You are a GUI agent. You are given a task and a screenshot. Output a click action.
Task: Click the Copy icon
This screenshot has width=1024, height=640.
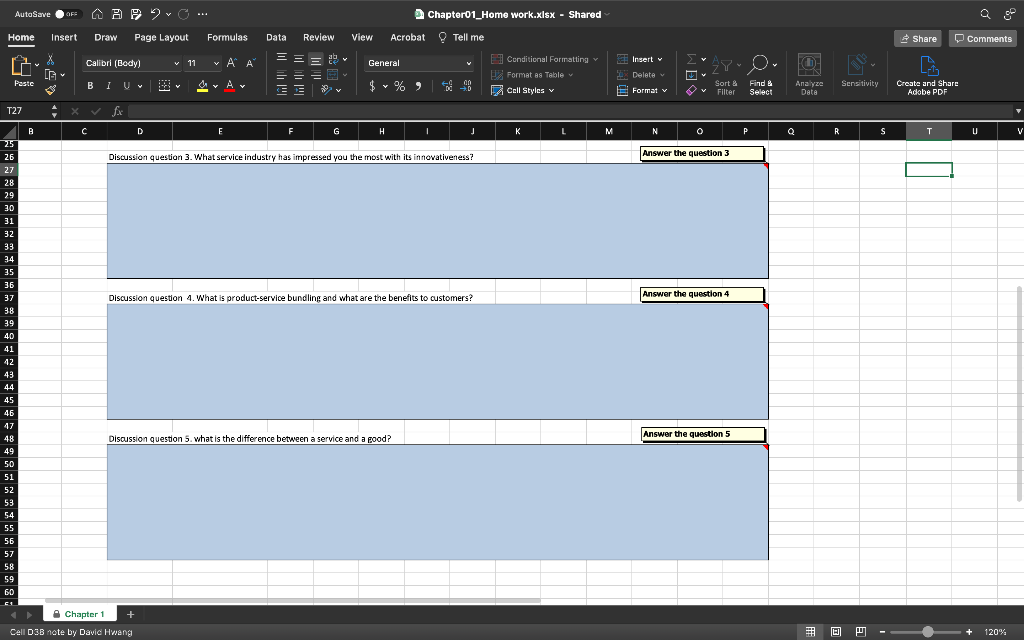click(50, 74)
